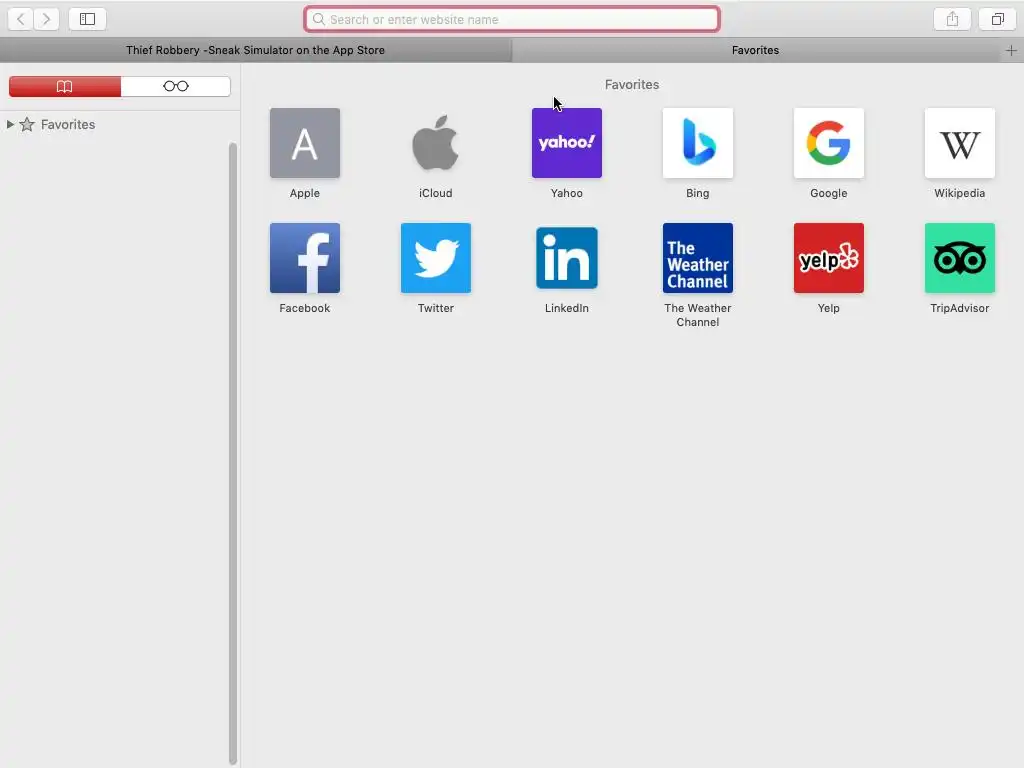Select Bookmarks view in sidebar

tap(65, 86)
